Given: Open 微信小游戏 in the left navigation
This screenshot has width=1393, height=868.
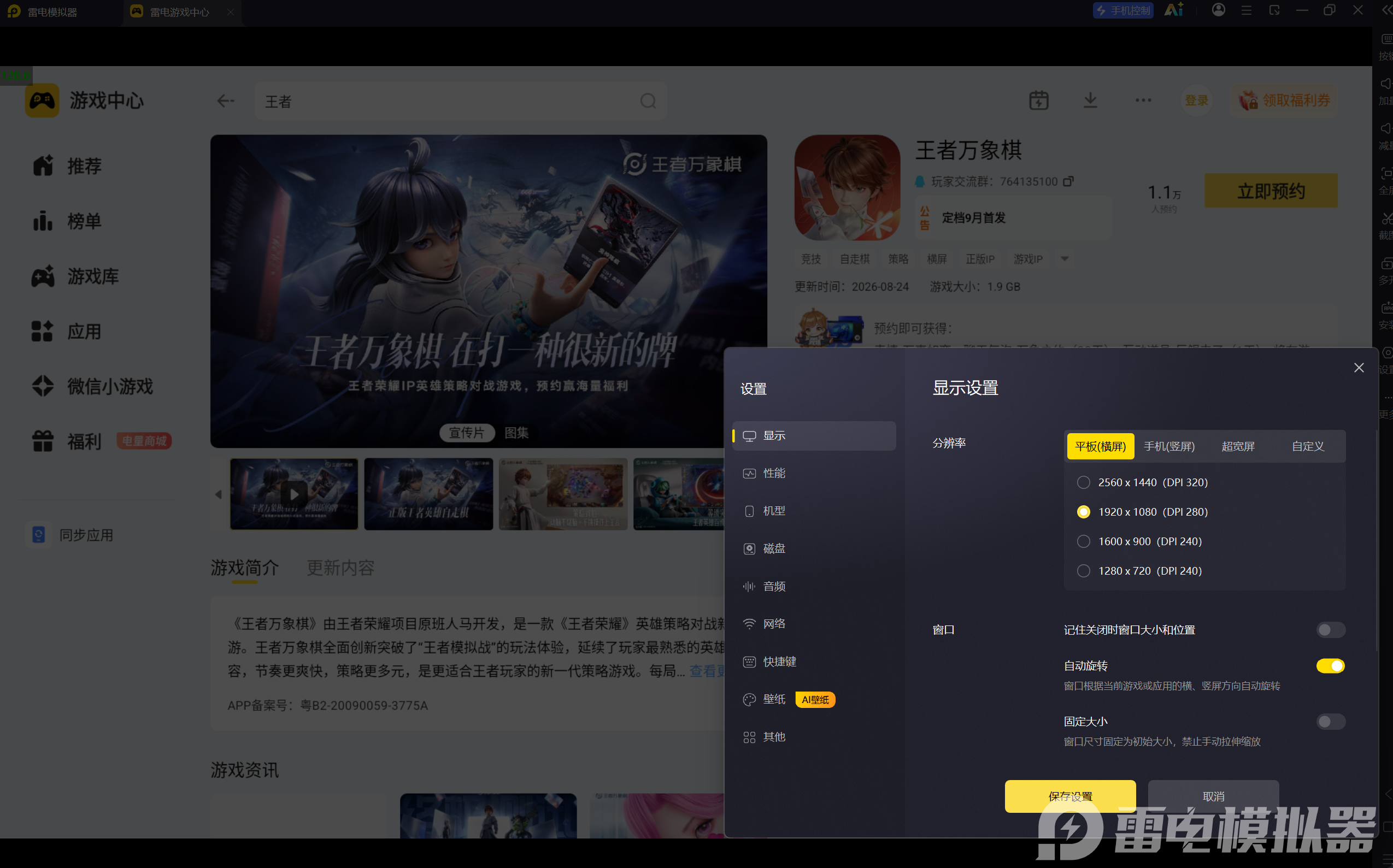Looking at the screenshot, I should (92, 386).
